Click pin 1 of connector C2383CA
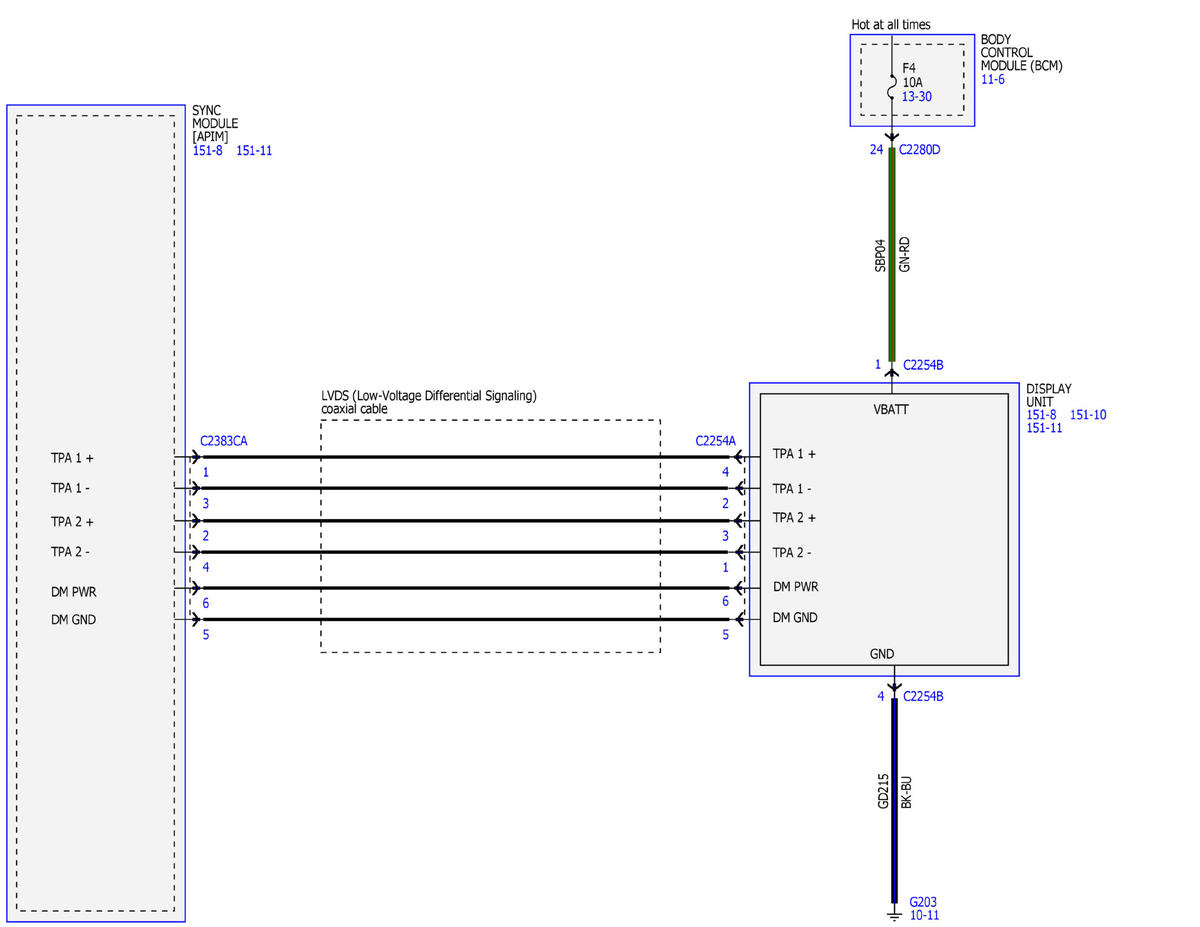 tap(205, 472)
